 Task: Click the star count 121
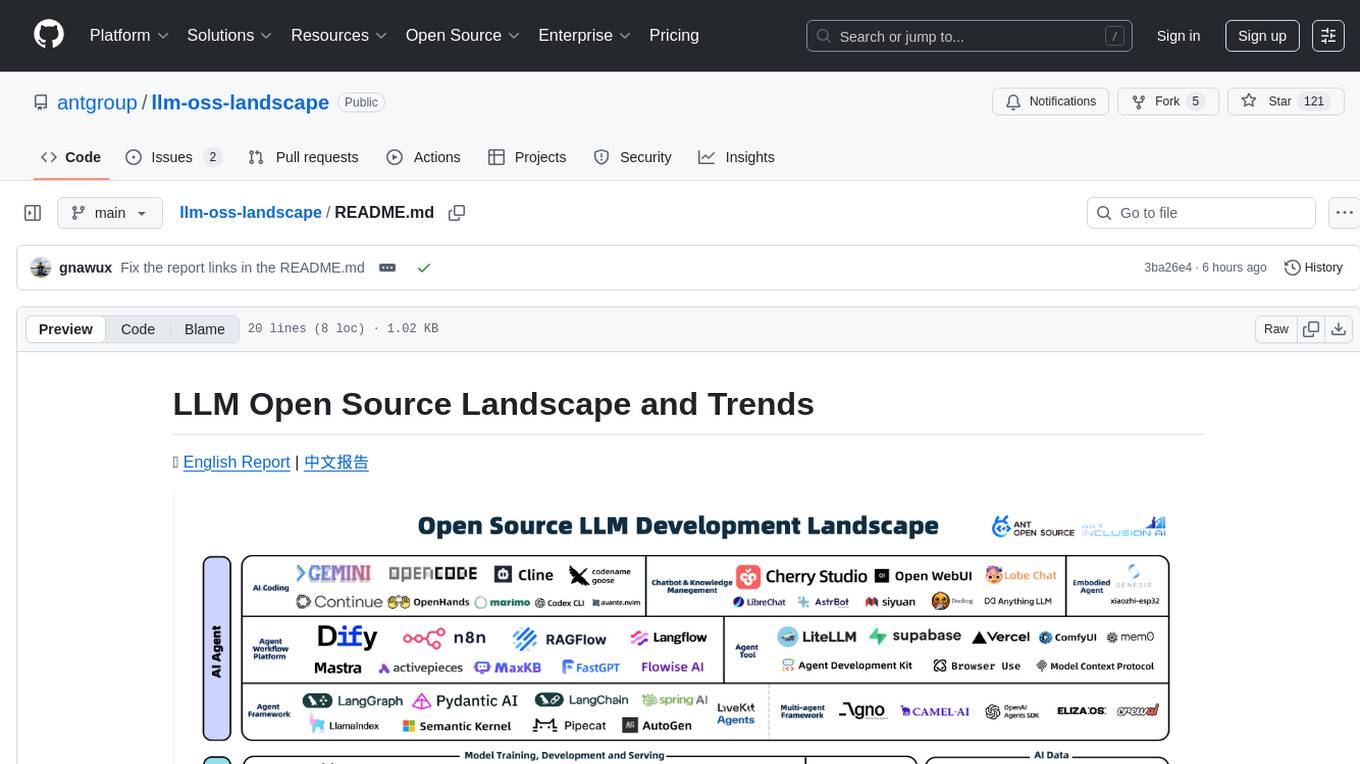coord(1314,101)
